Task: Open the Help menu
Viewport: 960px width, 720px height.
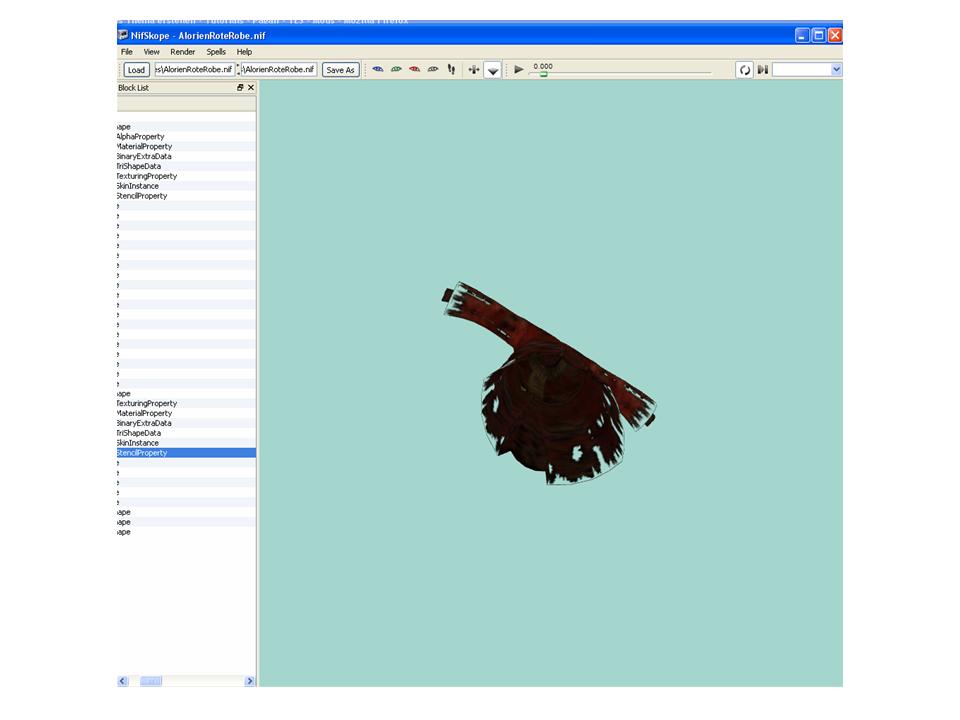Action: click(244, 52)
